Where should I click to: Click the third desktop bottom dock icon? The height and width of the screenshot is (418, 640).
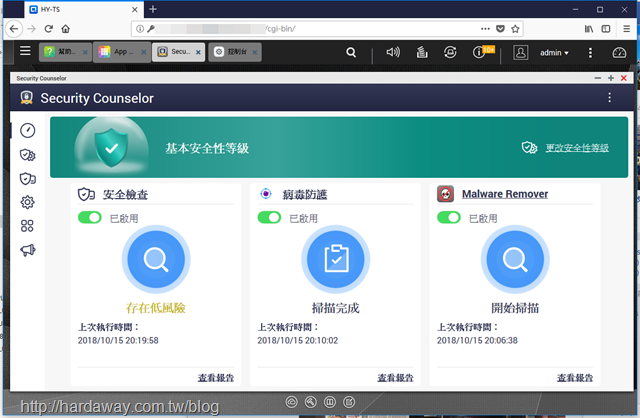click(330, 402)
